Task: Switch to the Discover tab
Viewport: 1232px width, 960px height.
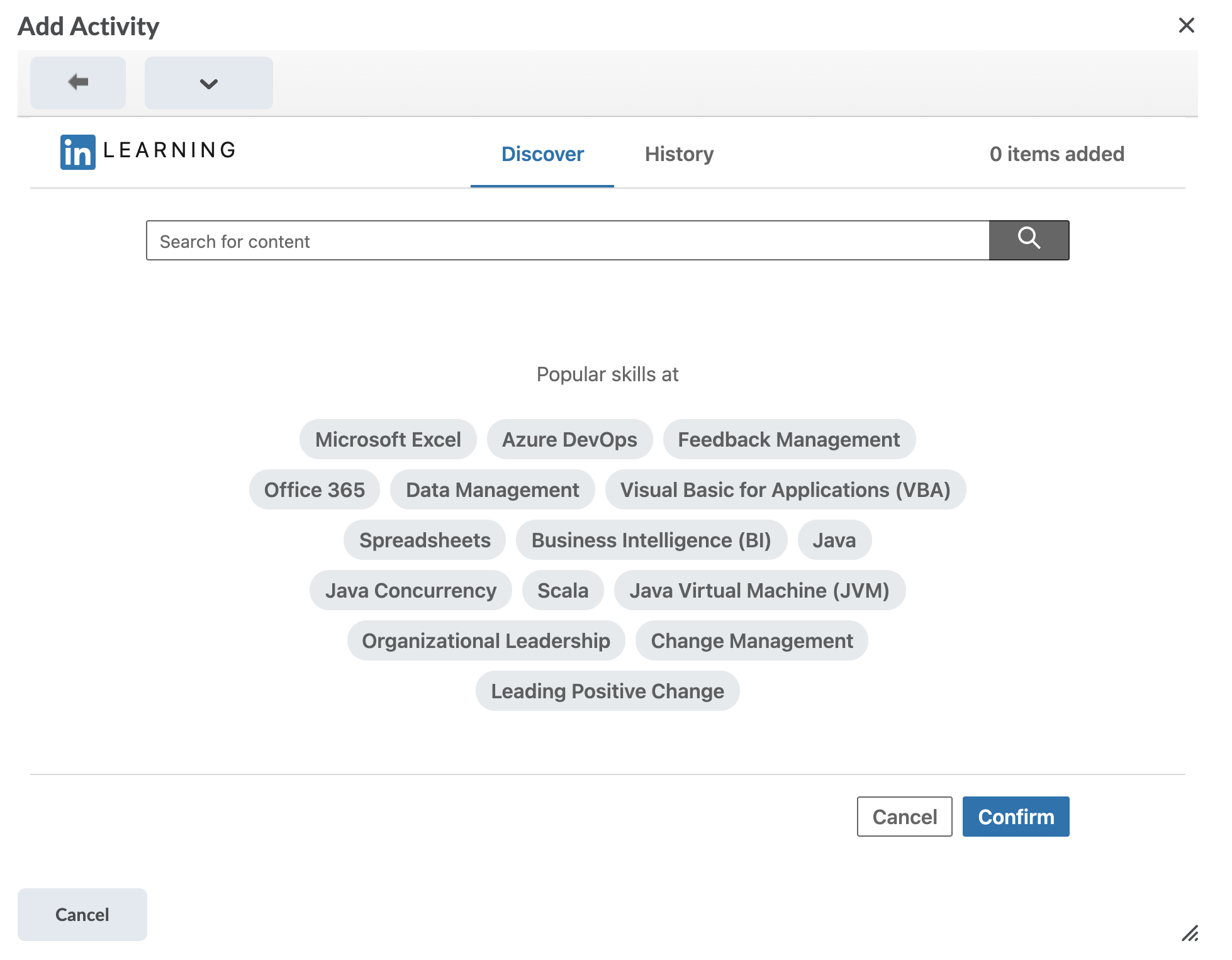Action: (x=542, y=154)
